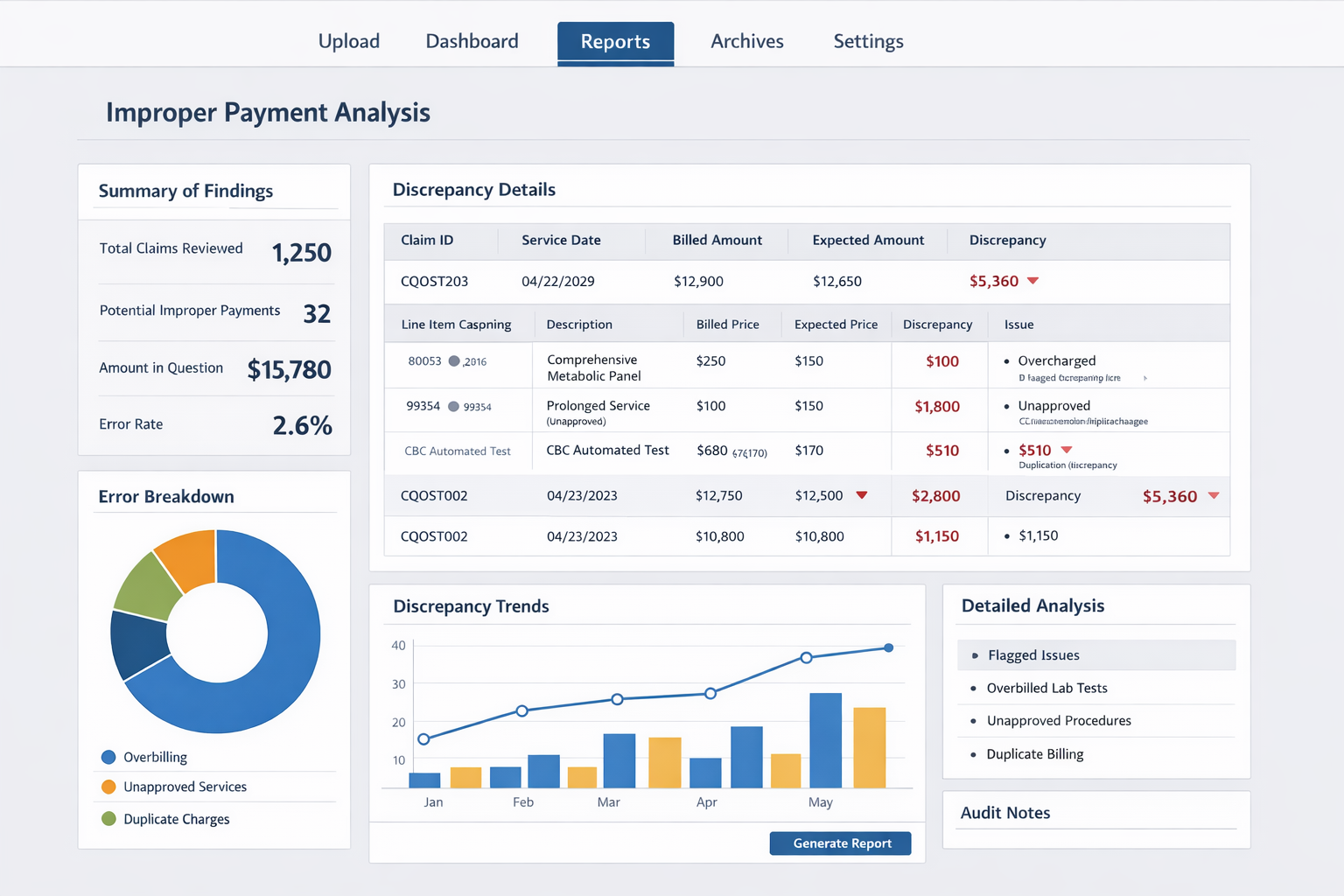This screenshot has height=896, width=1344.
Task: Click the blue Overbilling legend dot
Action: click(x=108, y=757)
